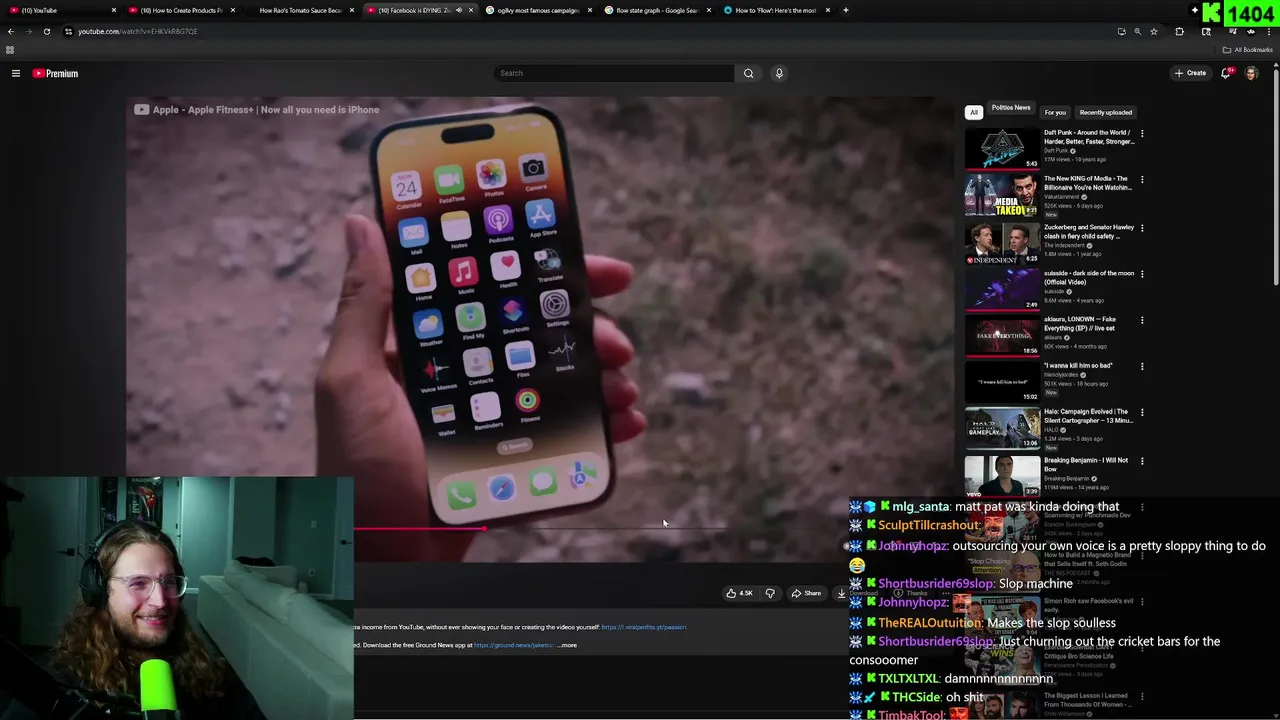Viewport: 1280px width, 720px height.
Task: Go back with browser back arrow
Action: pos(11,31)
